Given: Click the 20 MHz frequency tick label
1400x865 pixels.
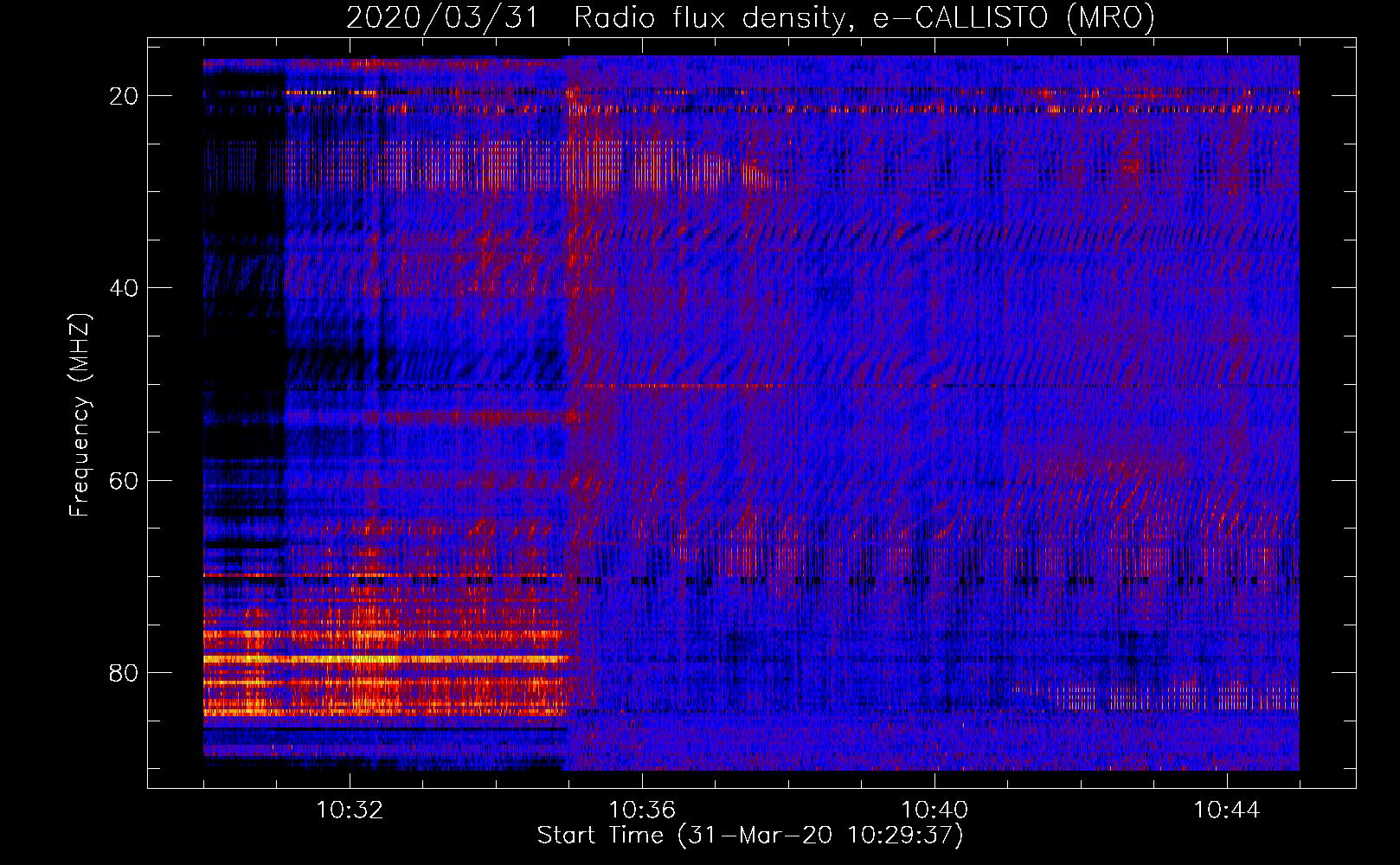Looking at the screenshot, I should pos(125,96).
